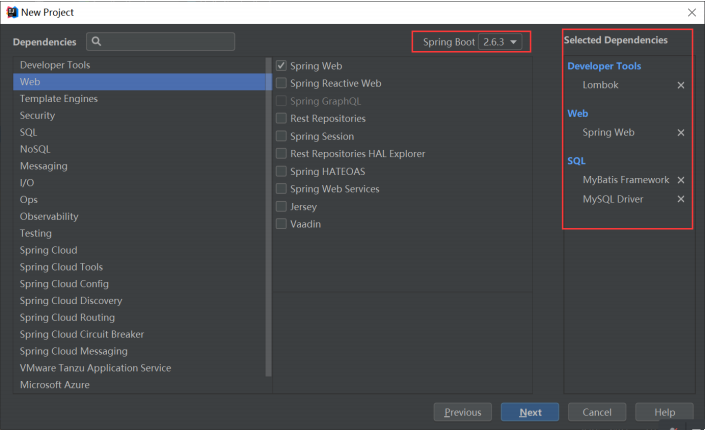Select the Web category

pos(140,82)
